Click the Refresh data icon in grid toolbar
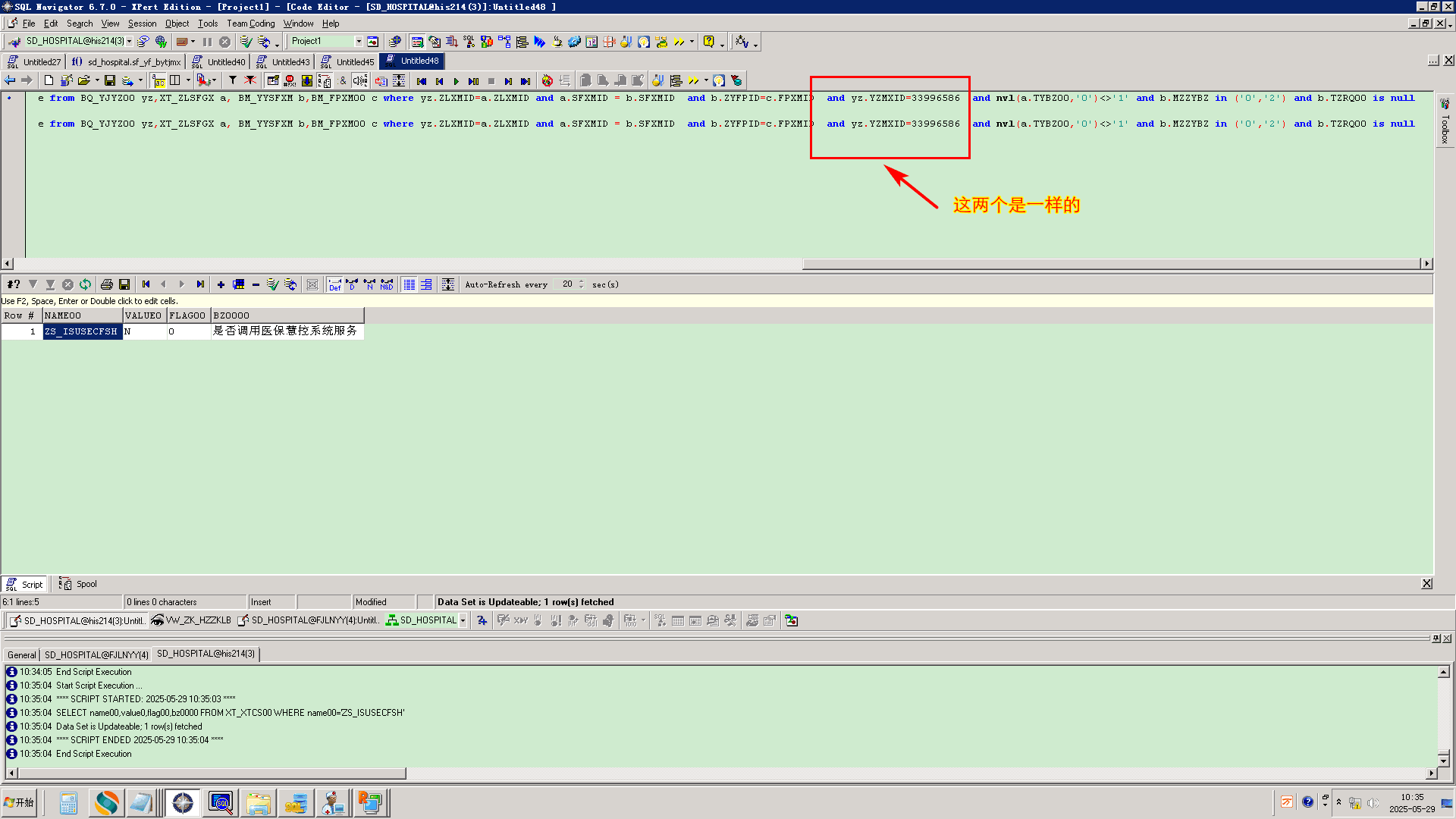This screenshot has height=819, width=1456. click(86, 285)
